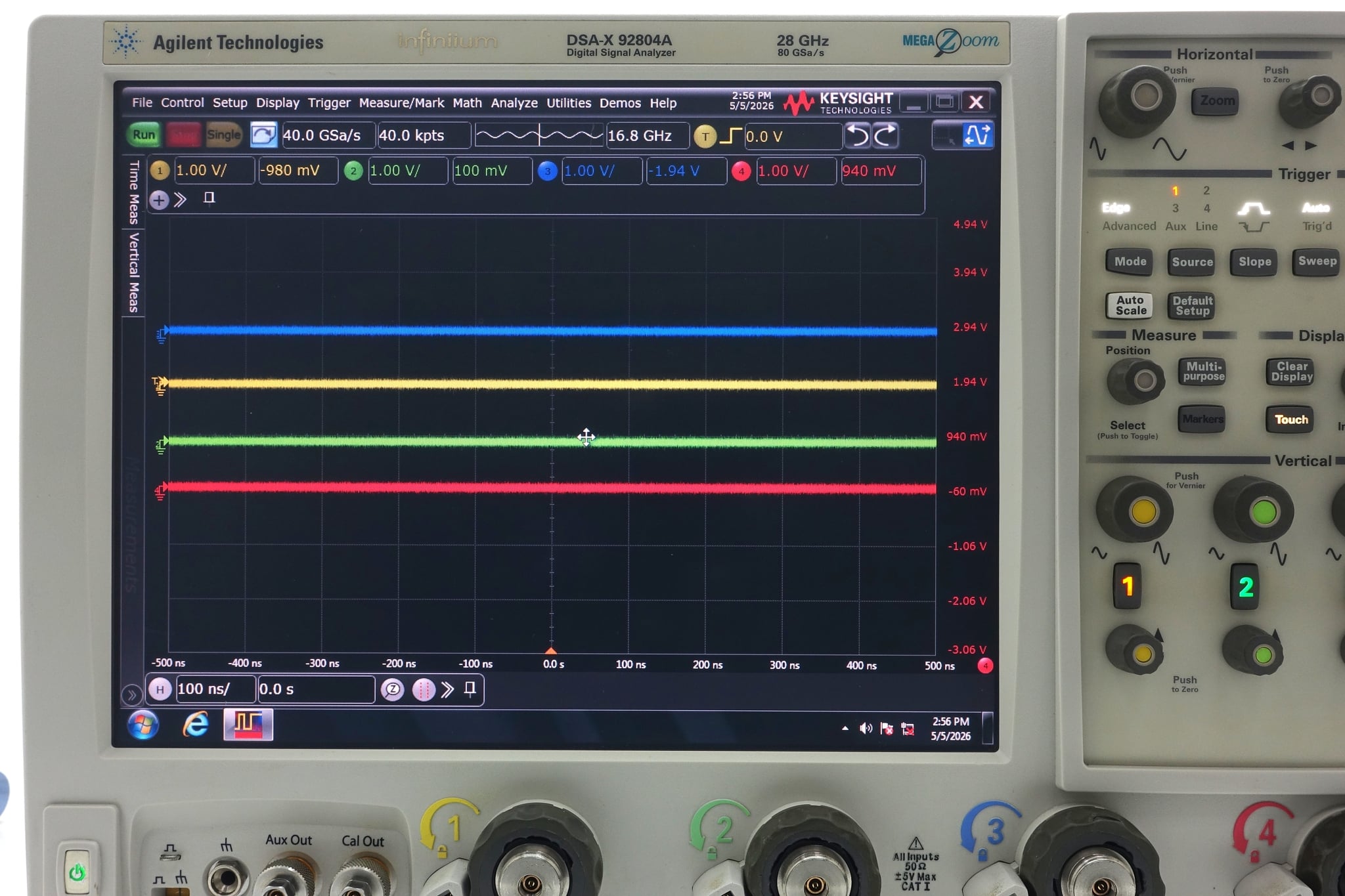Open the Control menu
The width and height of the screenshot is (1345, 896).
(183, 102)
